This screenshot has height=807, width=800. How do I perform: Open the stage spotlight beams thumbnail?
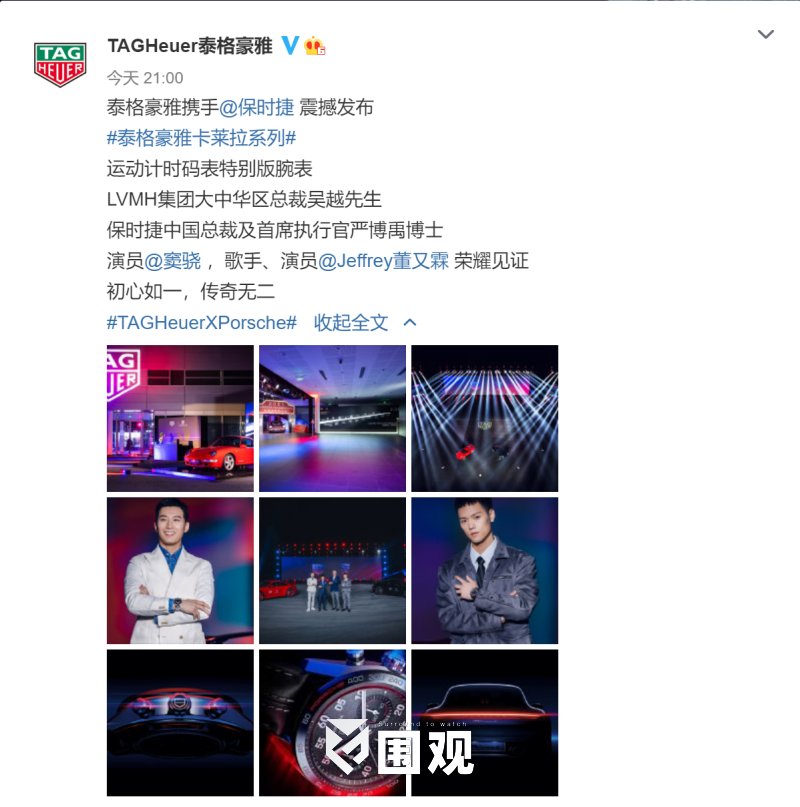(484, 418)
